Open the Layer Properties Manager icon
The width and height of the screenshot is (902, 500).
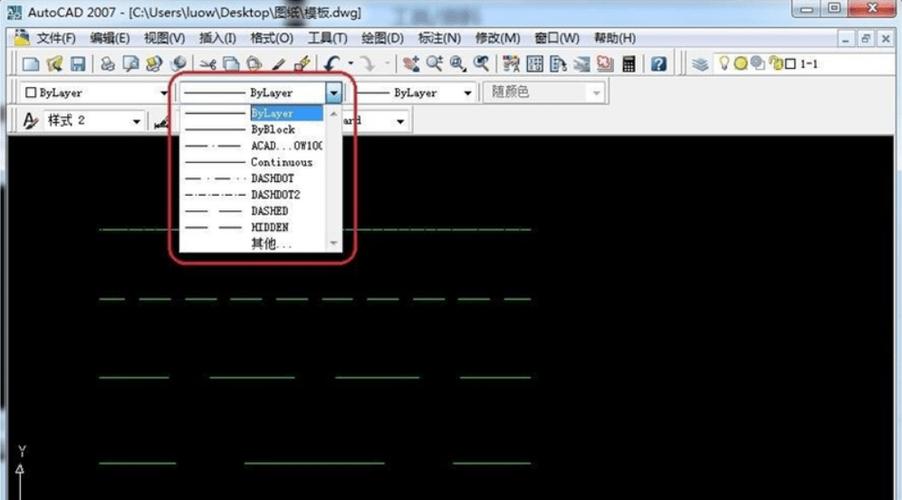click(x=700, y=64)
